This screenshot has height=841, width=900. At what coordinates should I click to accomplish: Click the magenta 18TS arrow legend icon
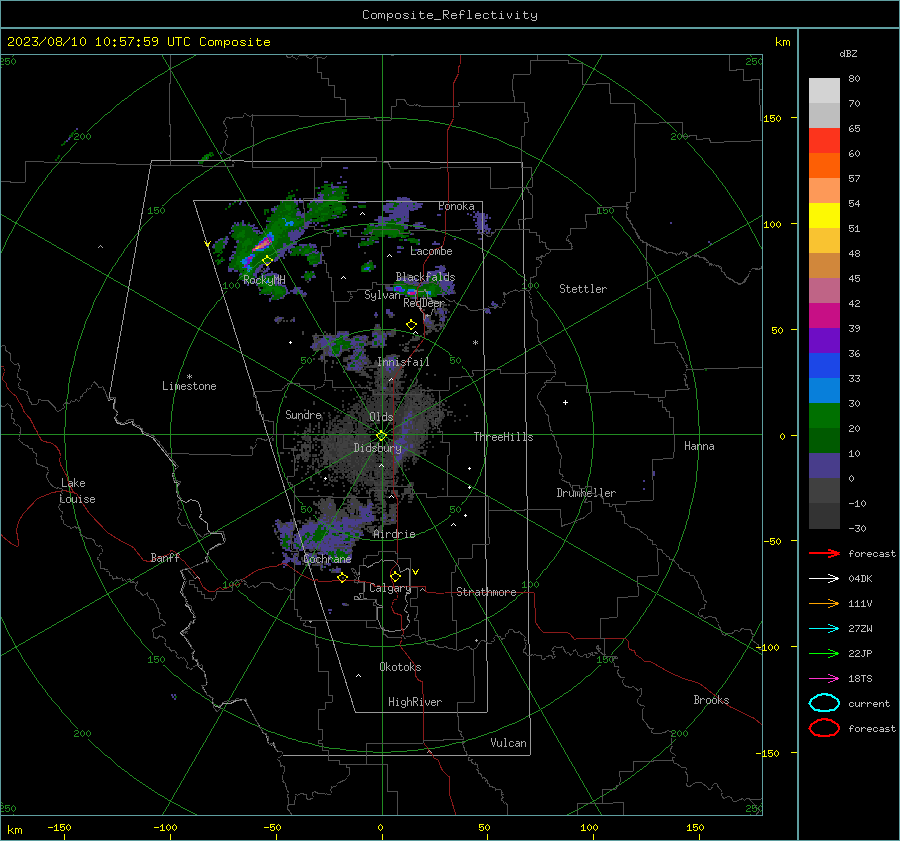[x=824, y=679]
